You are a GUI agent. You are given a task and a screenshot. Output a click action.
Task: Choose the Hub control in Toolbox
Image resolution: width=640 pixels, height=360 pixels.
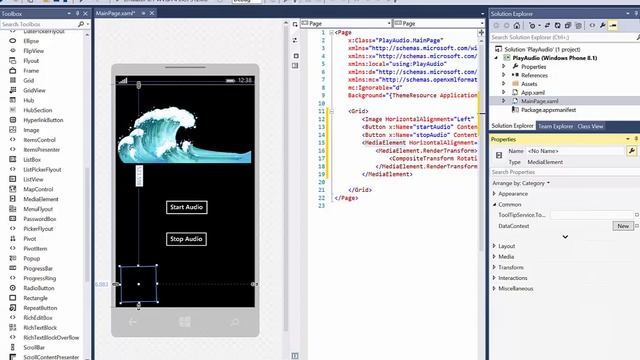(29, 100)
